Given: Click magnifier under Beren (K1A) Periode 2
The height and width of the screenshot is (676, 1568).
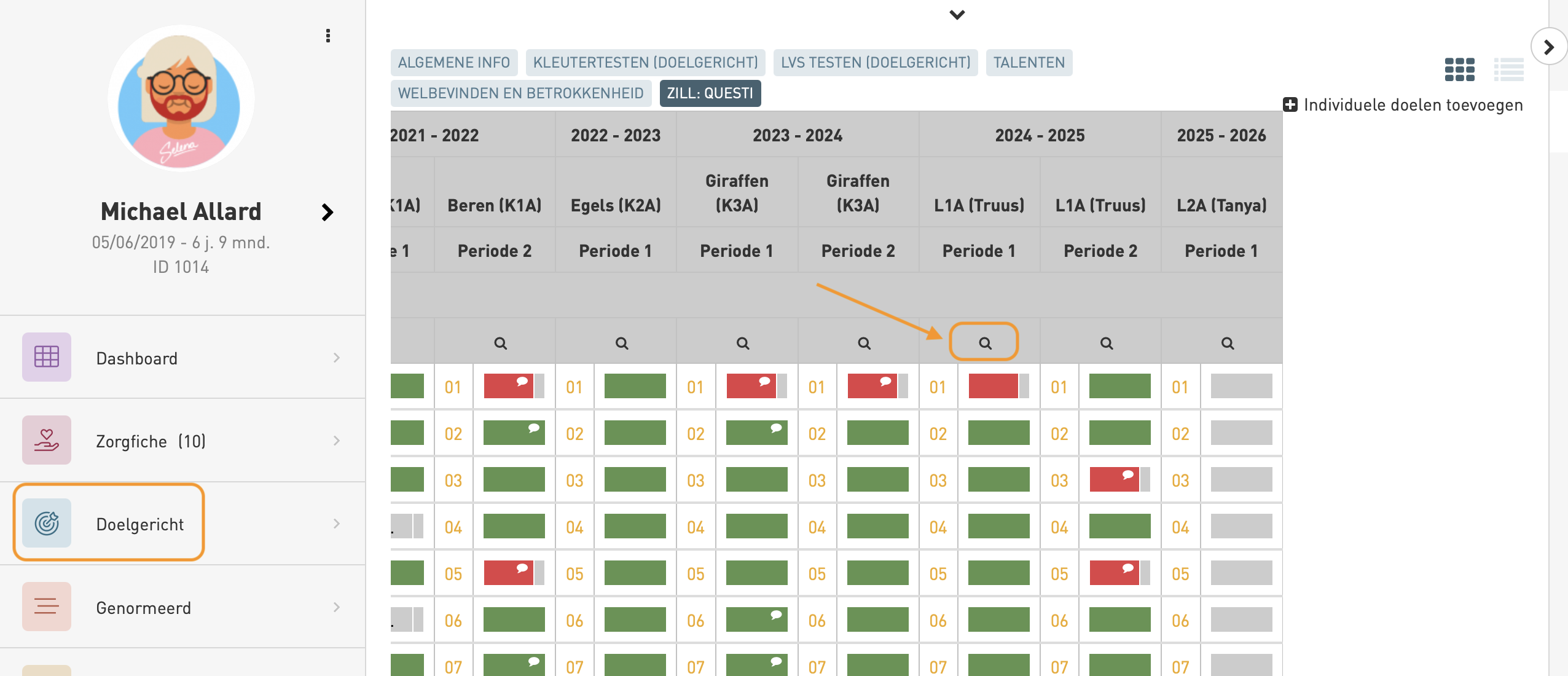Looking at the screenshot, I should [500, 343].
